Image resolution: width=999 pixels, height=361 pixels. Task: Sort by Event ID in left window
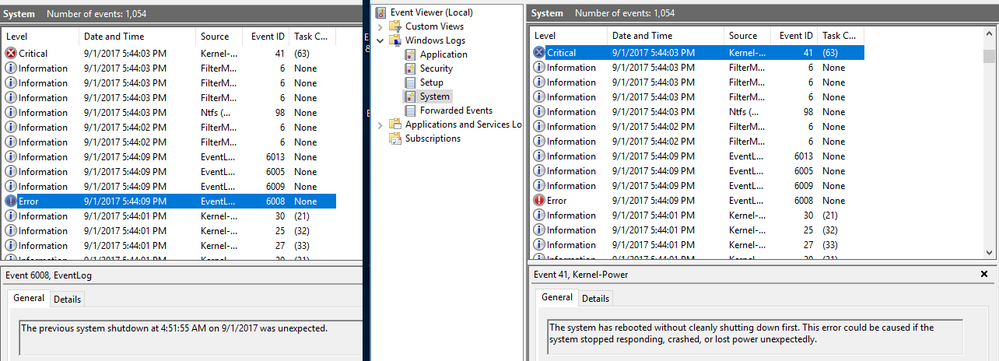click(266, 36)
